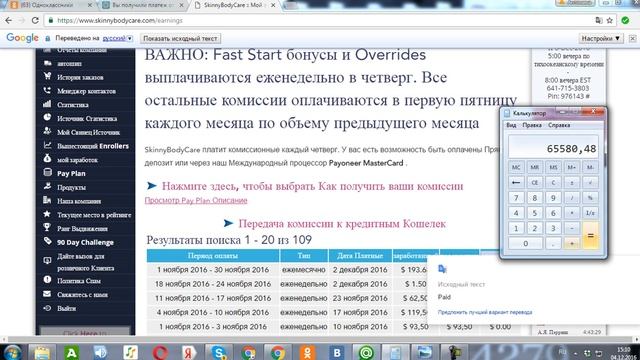Click the backspace arrow in Calculator
The width and height of the screenshot is (640, 360).
(516, 182)
